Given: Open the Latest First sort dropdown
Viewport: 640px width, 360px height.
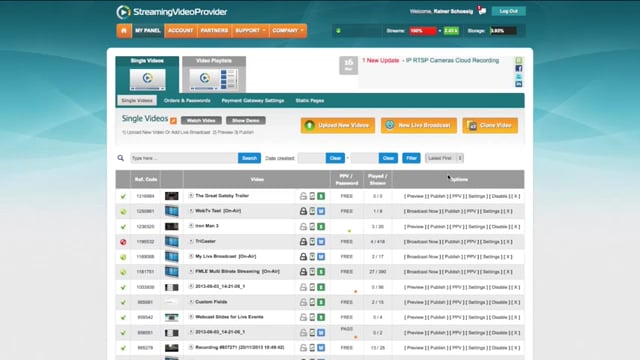Looking at the screenshot, I should tap(444, 158).
